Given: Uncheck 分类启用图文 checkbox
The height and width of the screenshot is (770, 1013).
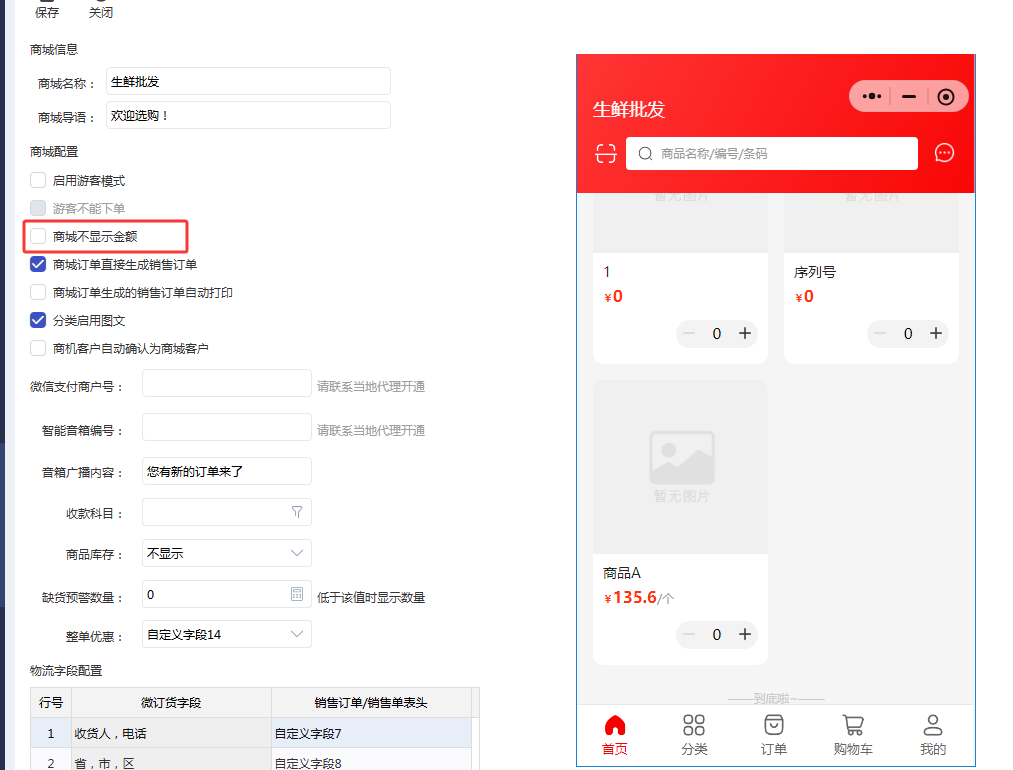Looking at the screenshot, I should 38,321.
